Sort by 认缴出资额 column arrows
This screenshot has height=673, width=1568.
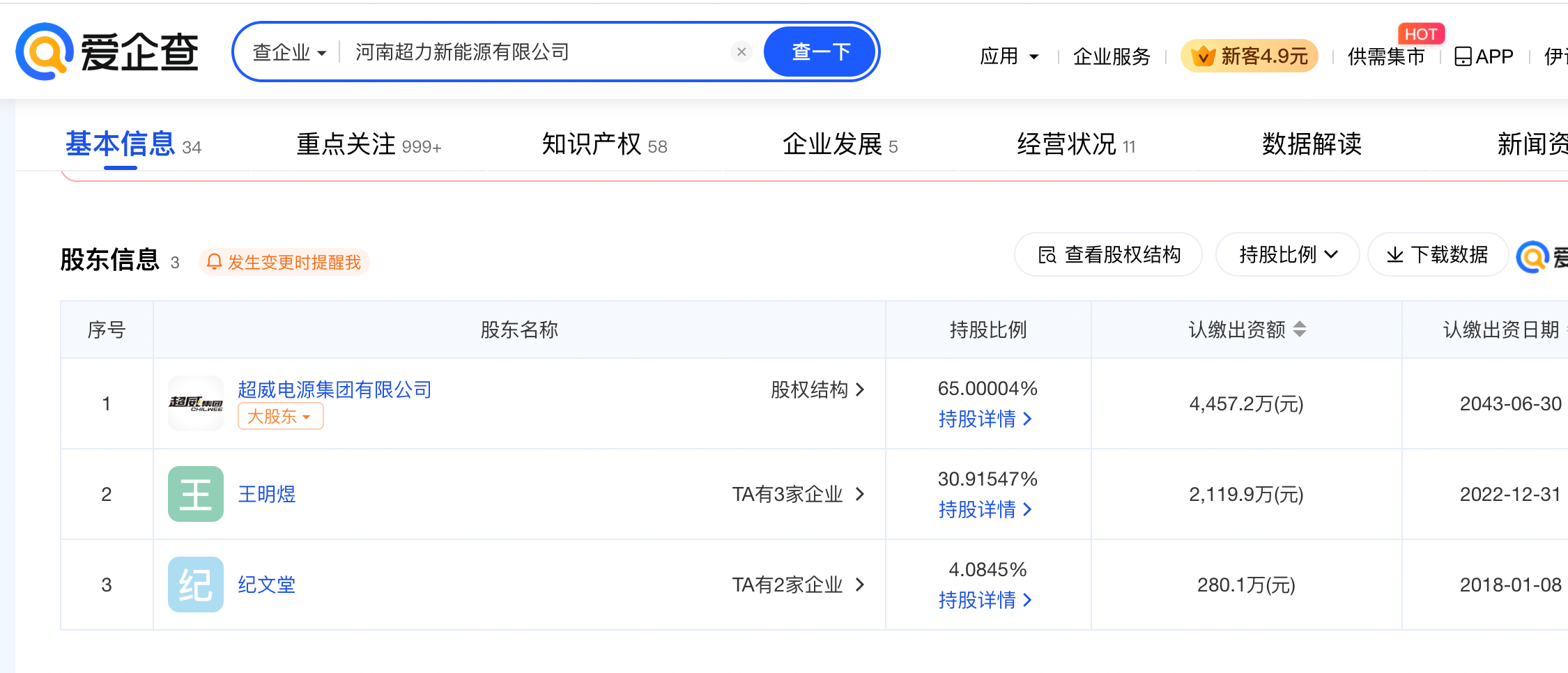pos(1300,329)
